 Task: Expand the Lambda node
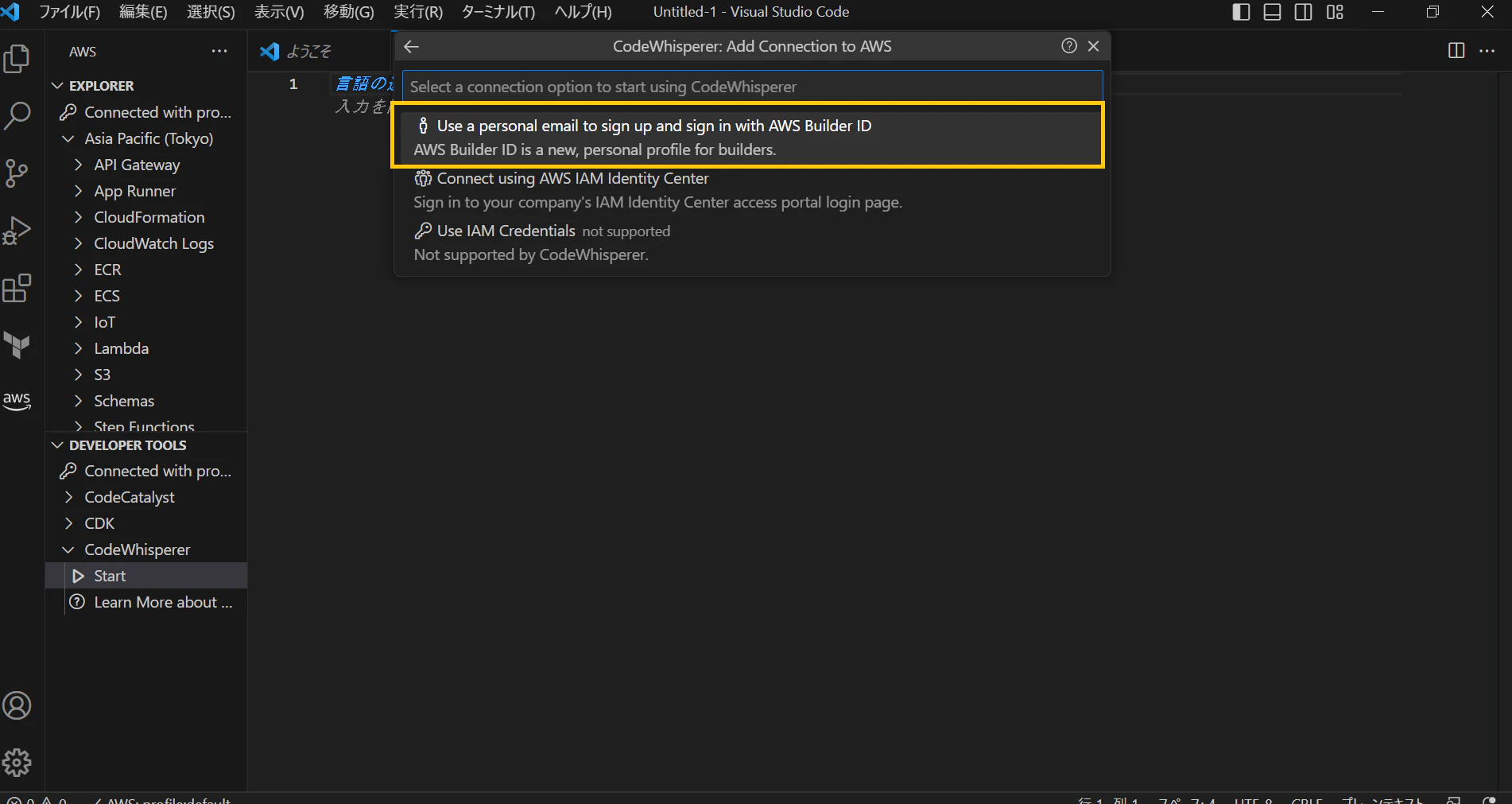[78, 348]
